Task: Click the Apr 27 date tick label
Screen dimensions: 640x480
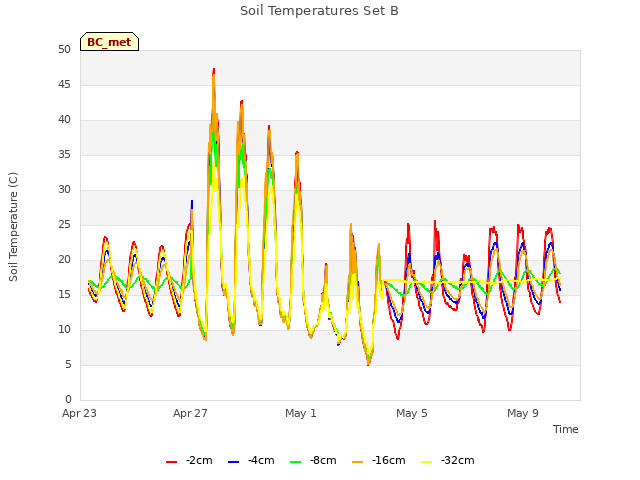Action: point(190,413)
